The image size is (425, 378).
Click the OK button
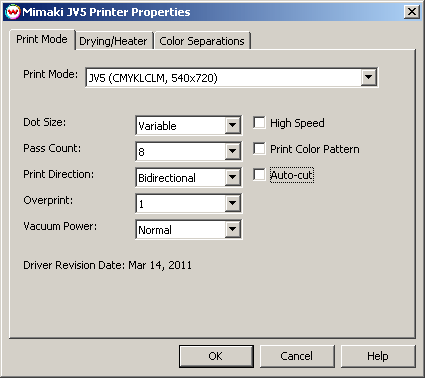click(216, 356)
